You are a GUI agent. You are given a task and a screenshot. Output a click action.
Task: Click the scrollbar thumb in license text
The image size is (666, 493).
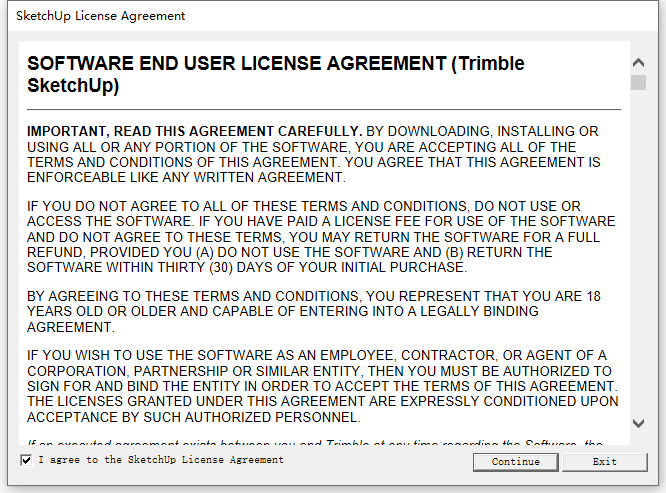click(638, 82)
